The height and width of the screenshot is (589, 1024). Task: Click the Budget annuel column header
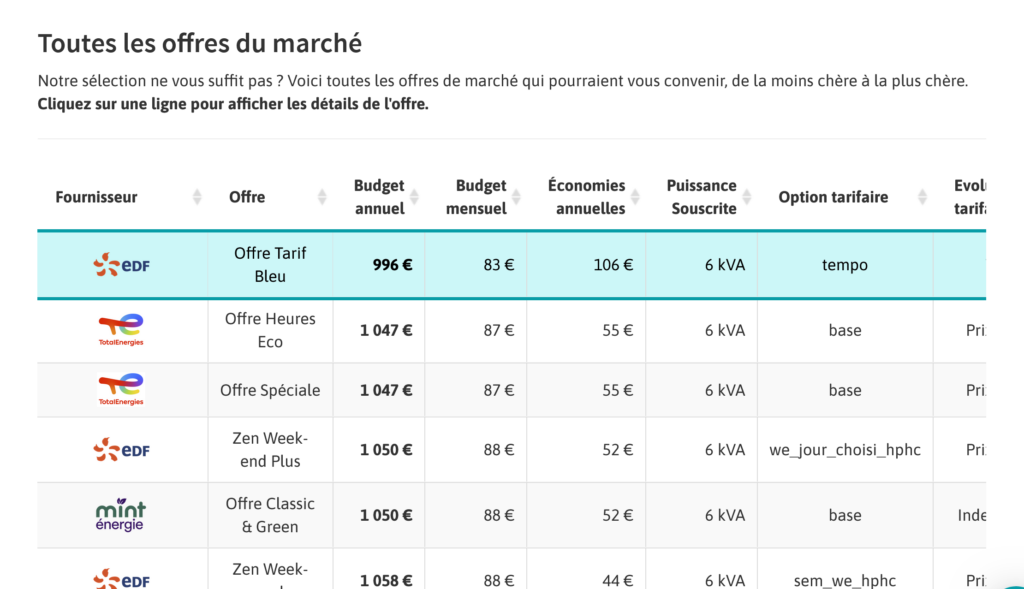point(379,197)
